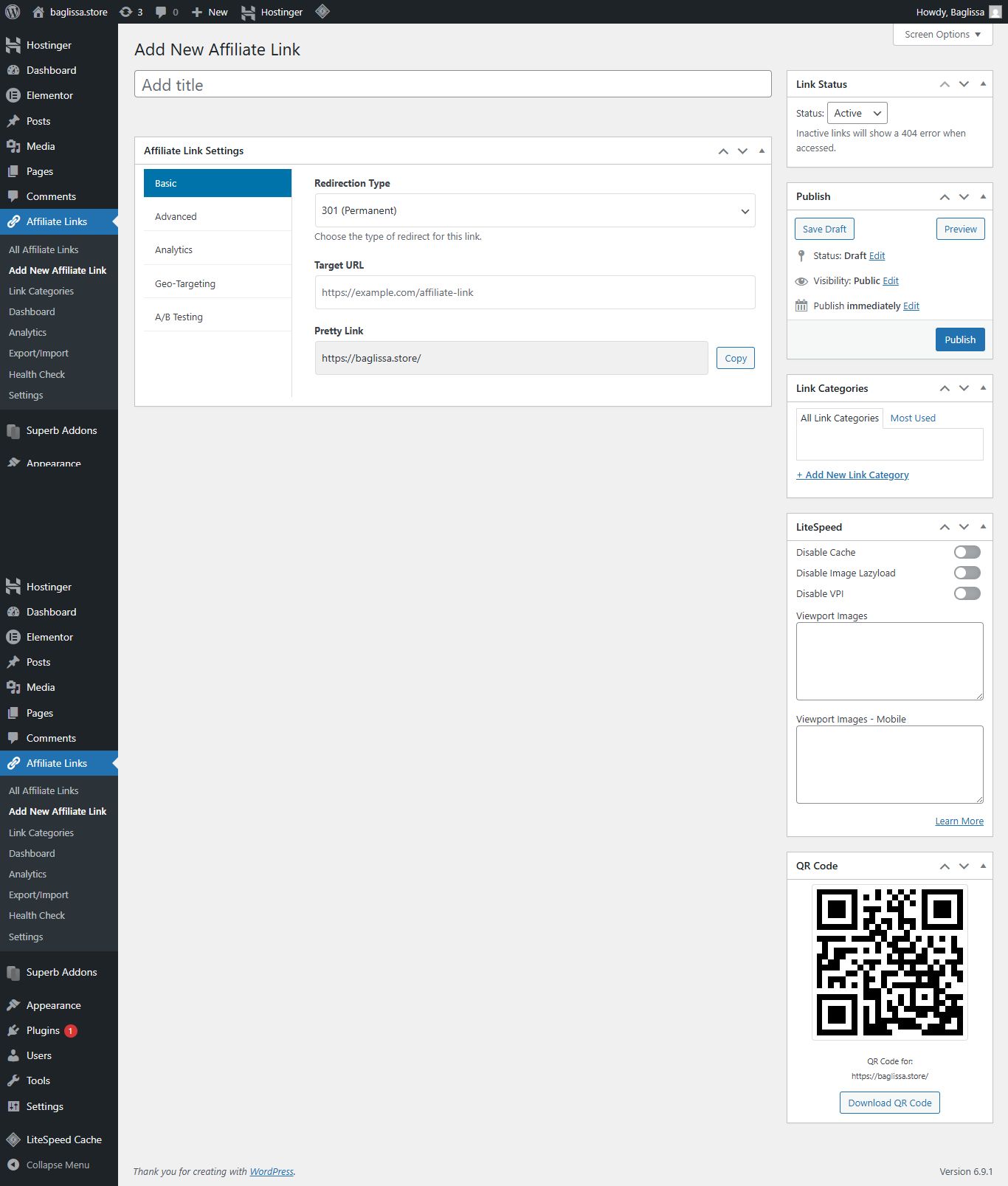Open the LiteSpeed Cache sidebar icon
The width and height of the screenshot is (1008, 1186).
click(x=13, y=1140)
